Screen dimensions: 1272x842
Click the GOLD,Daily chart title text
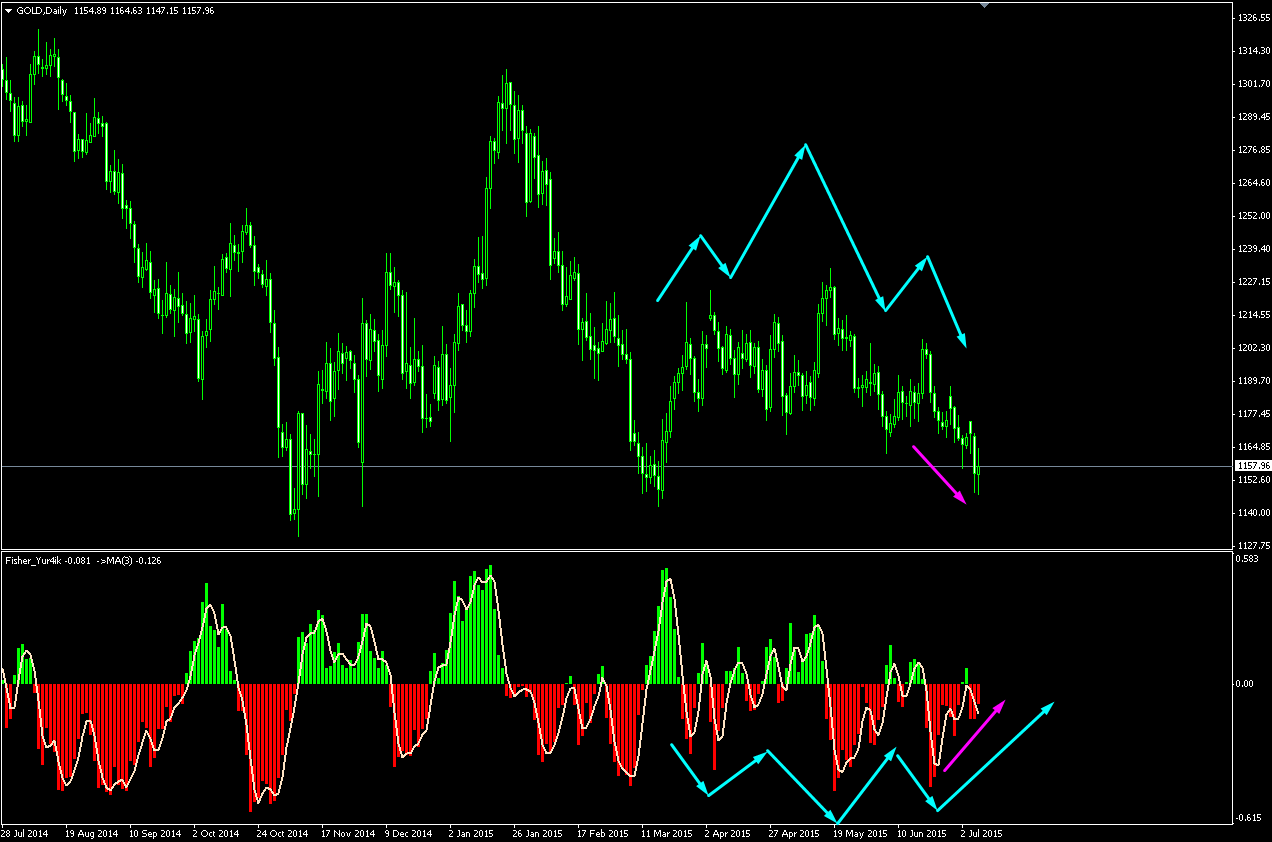point(43,10)
